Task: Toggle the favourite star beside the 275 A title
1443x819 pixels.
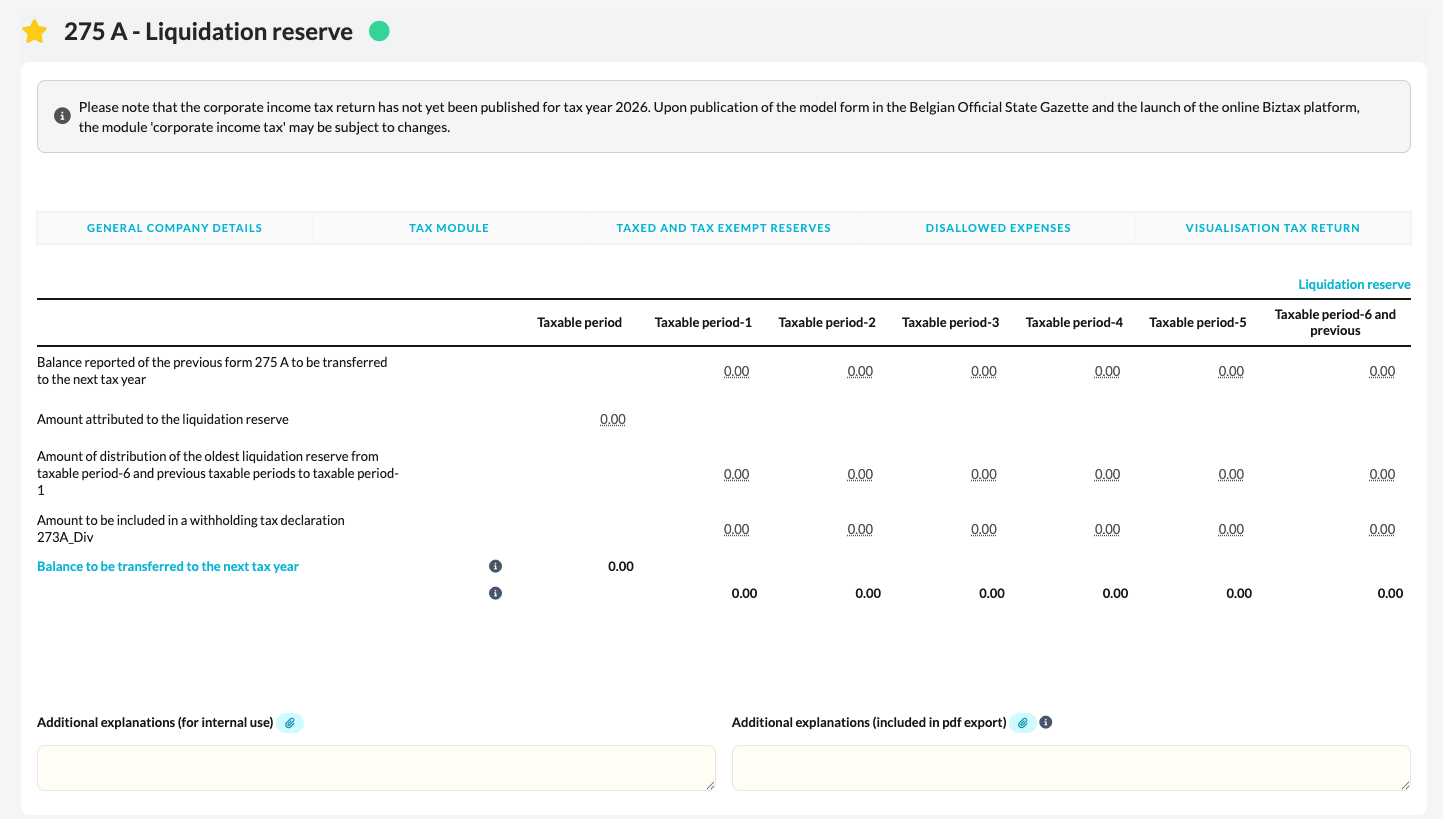Action: [35, 32]
